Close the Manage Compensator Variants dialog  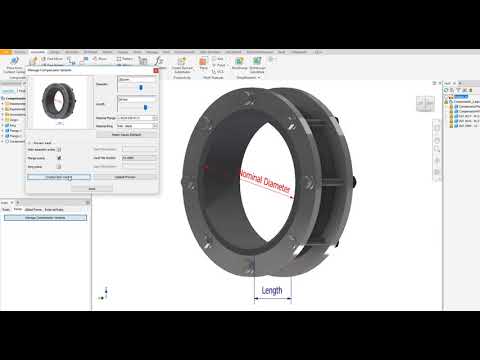click(x=156, y=70)
